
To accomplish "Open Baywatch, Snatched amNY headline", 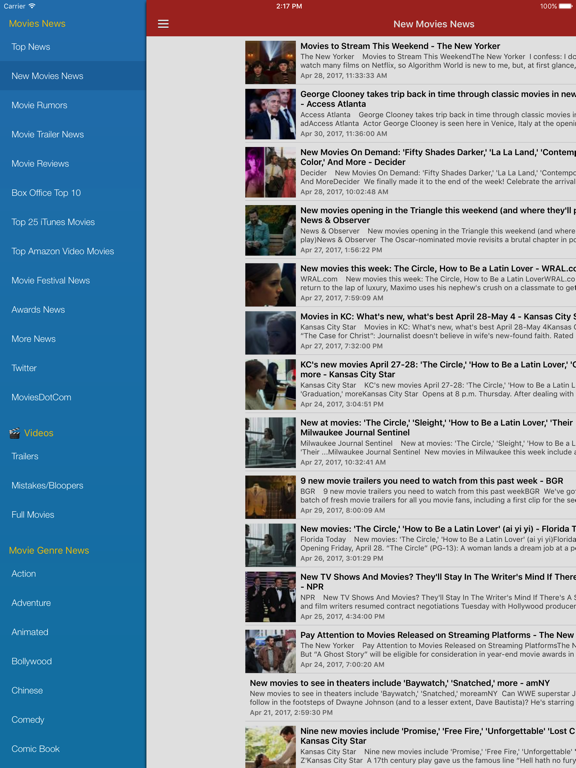I will (400, 683).
